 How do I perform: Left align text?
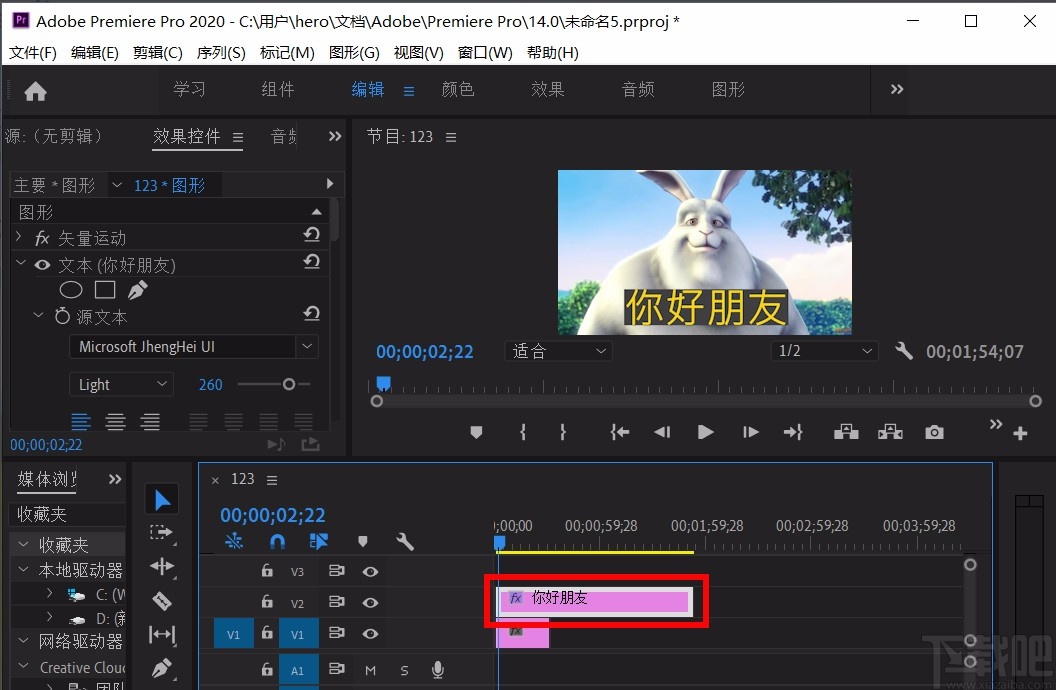[81, 422]
